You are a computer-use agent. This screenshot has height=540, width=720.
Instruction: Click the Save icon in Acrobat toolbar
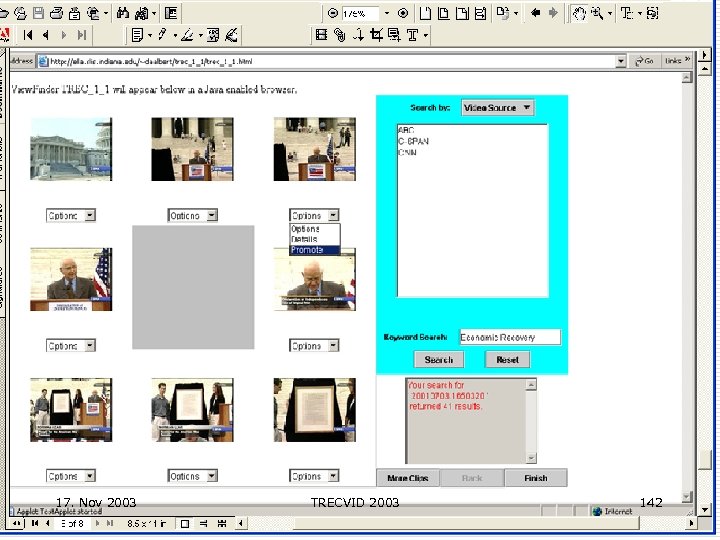[39, 13]
